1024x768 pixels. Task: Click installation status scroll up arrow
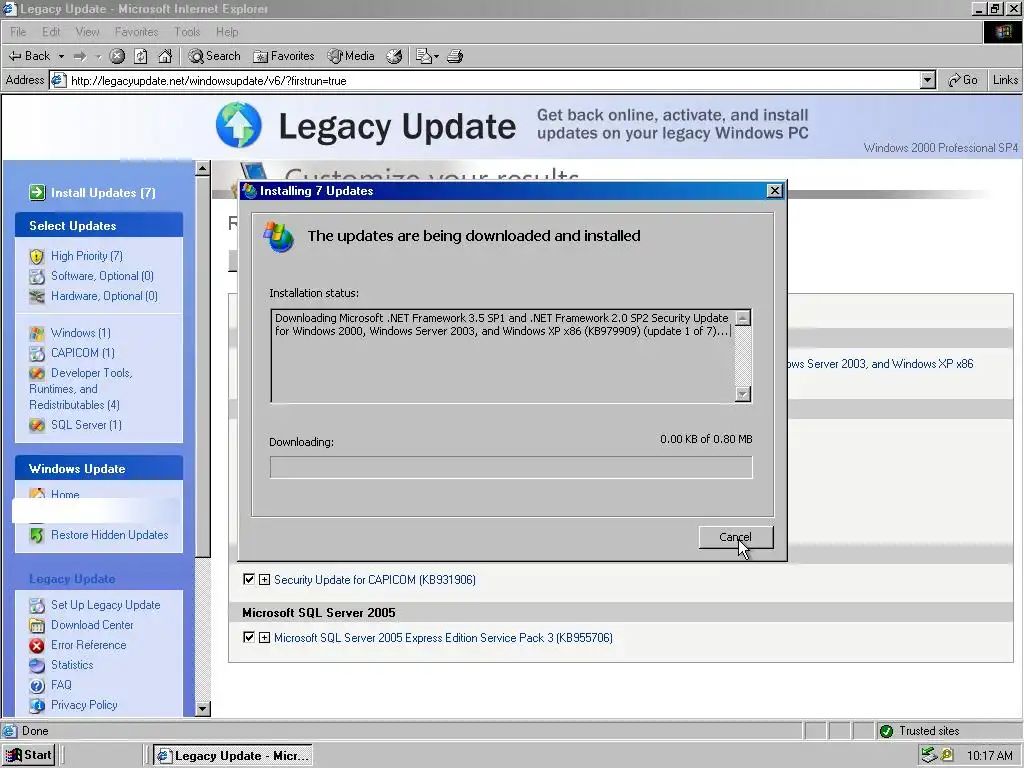(743, 318)
